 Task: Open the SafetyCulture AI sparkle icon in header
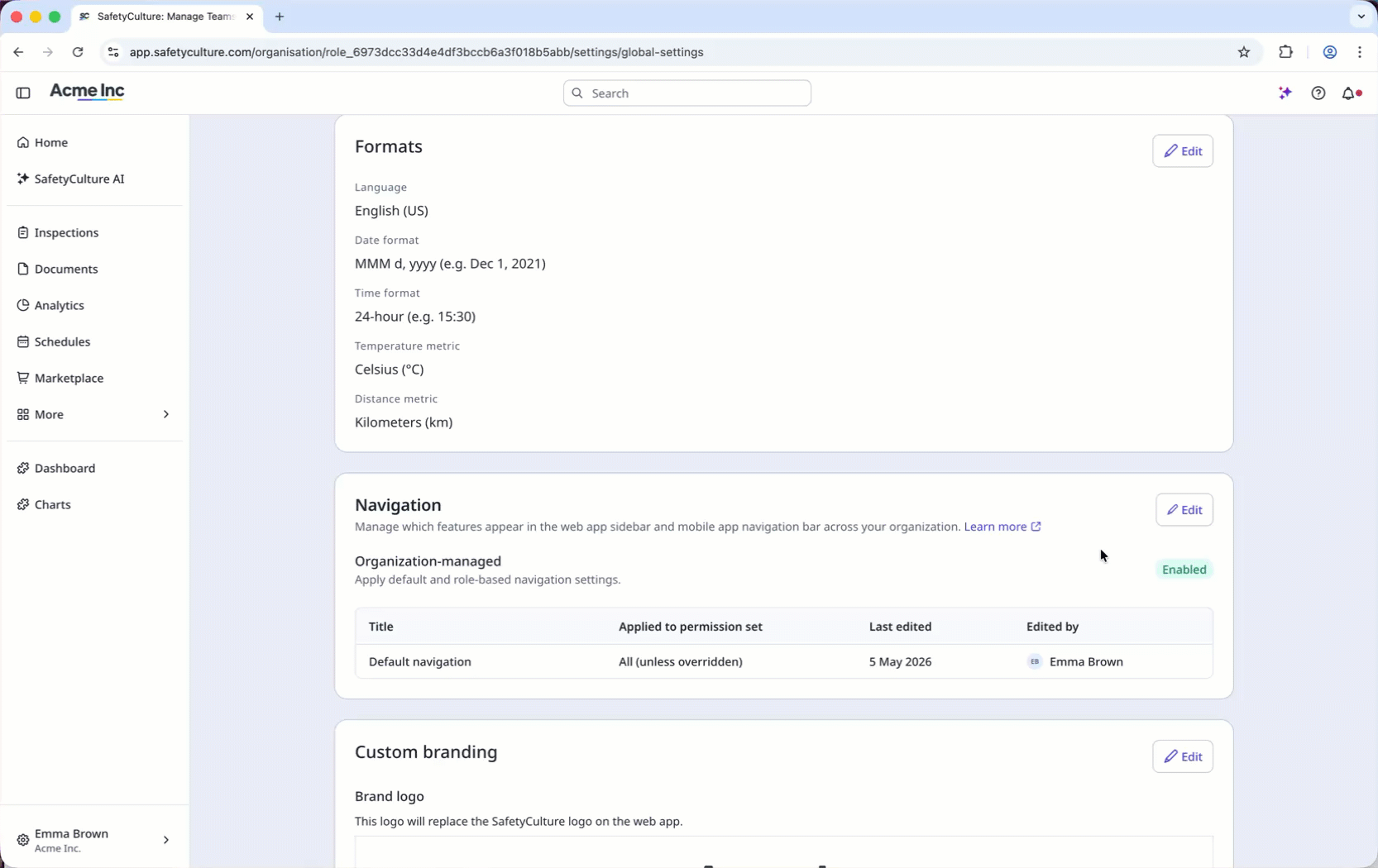point(1285,93)
